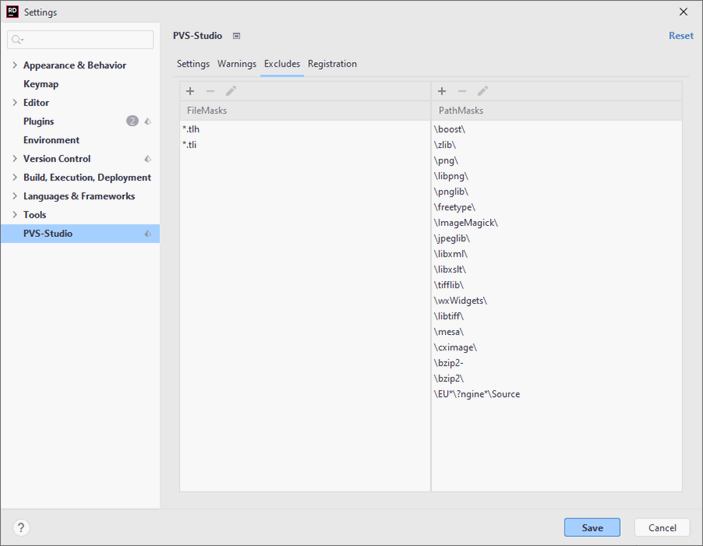
Task: Edit FileMasks entry with pencil icon
Action: pyautogui.click(x=231, y=91)
